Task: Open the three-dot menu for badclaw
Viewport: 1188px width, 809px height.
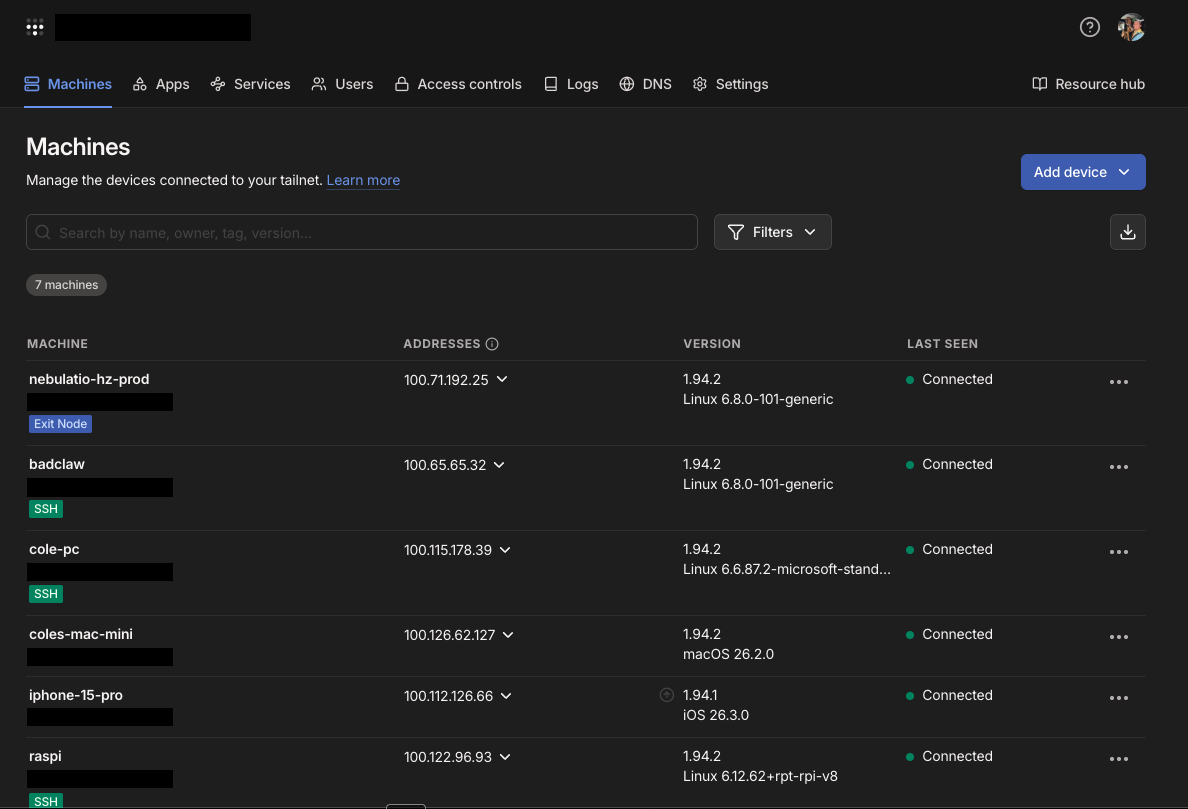Action: [1119, 465]
